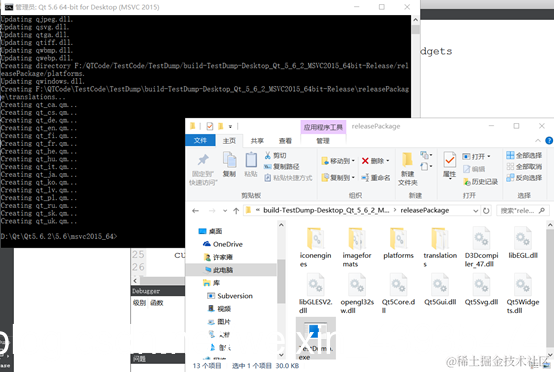Select the Qt5Svg.dll file
The image size is (554, 372).
481,290
